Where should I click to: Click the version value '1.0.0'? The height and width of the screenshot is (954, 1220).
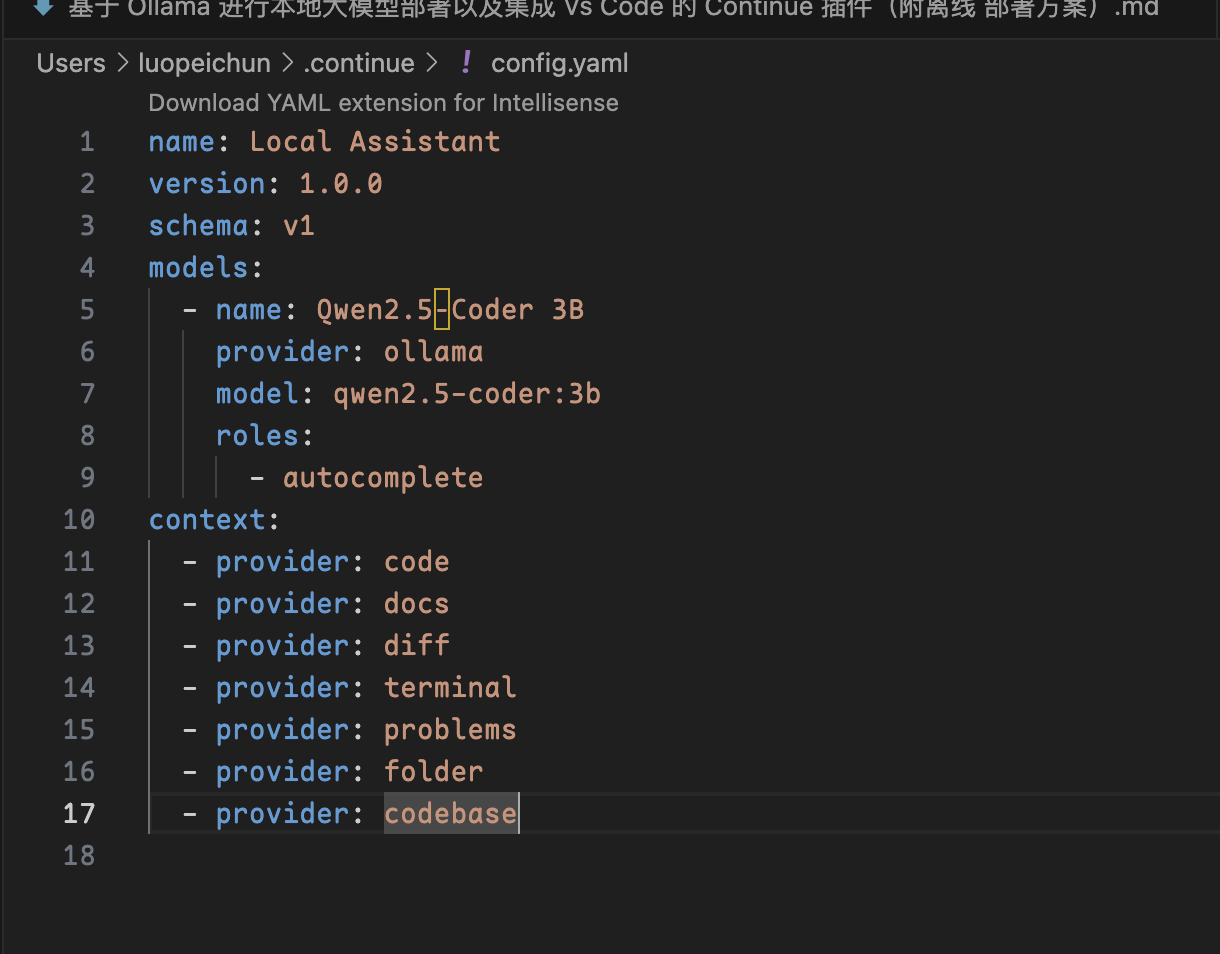click(341, 184)
